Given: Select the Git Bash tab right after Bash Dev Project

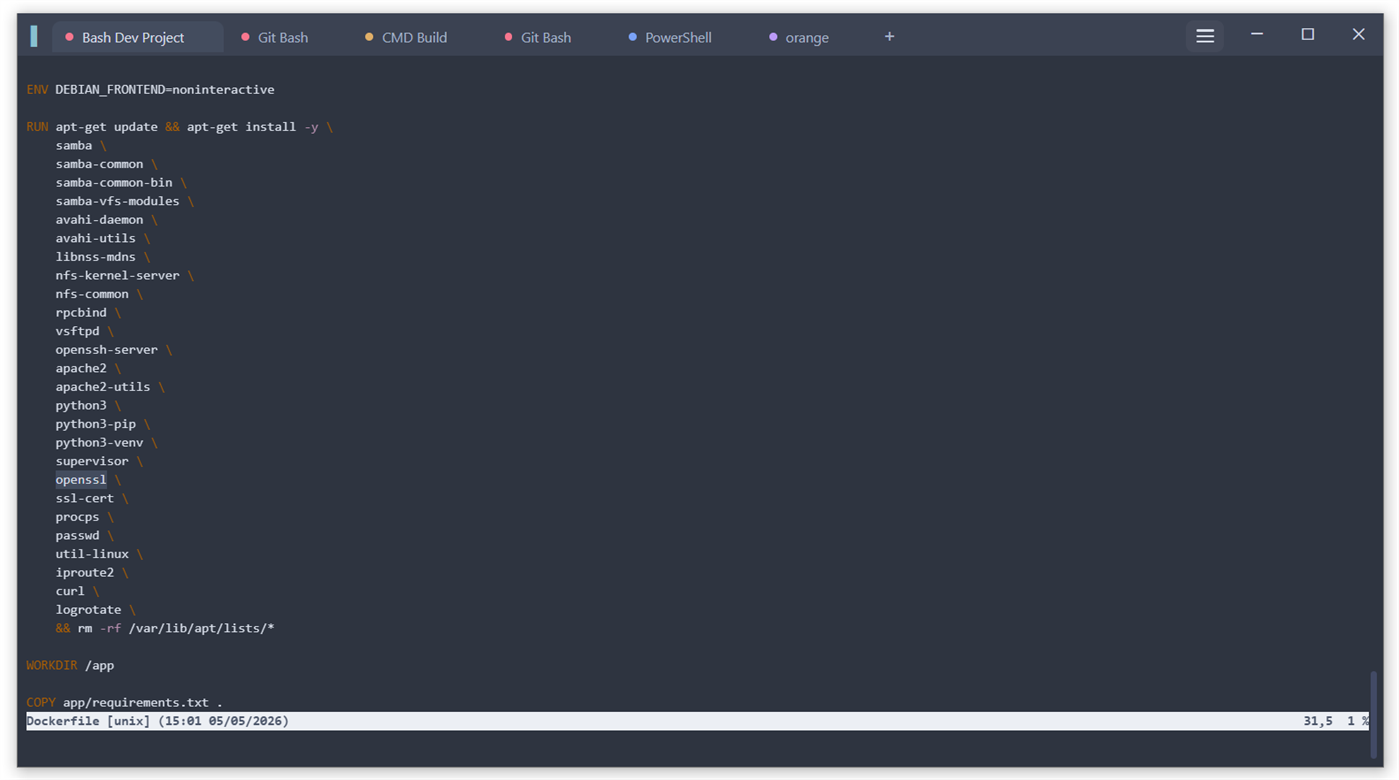Looking at the screenshot, I should pos(275,37).
